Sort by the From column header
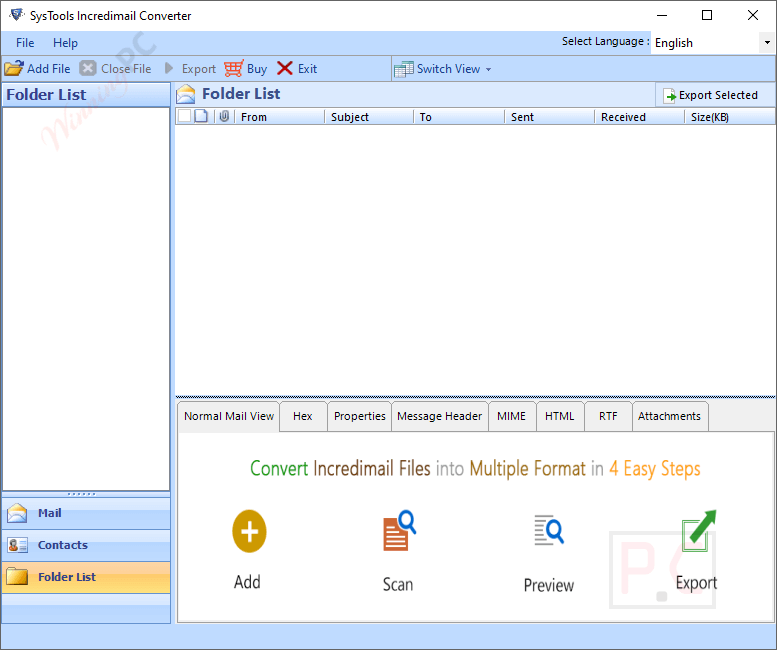This screenshot has width=777, height=650. click(x=280, y=116)
